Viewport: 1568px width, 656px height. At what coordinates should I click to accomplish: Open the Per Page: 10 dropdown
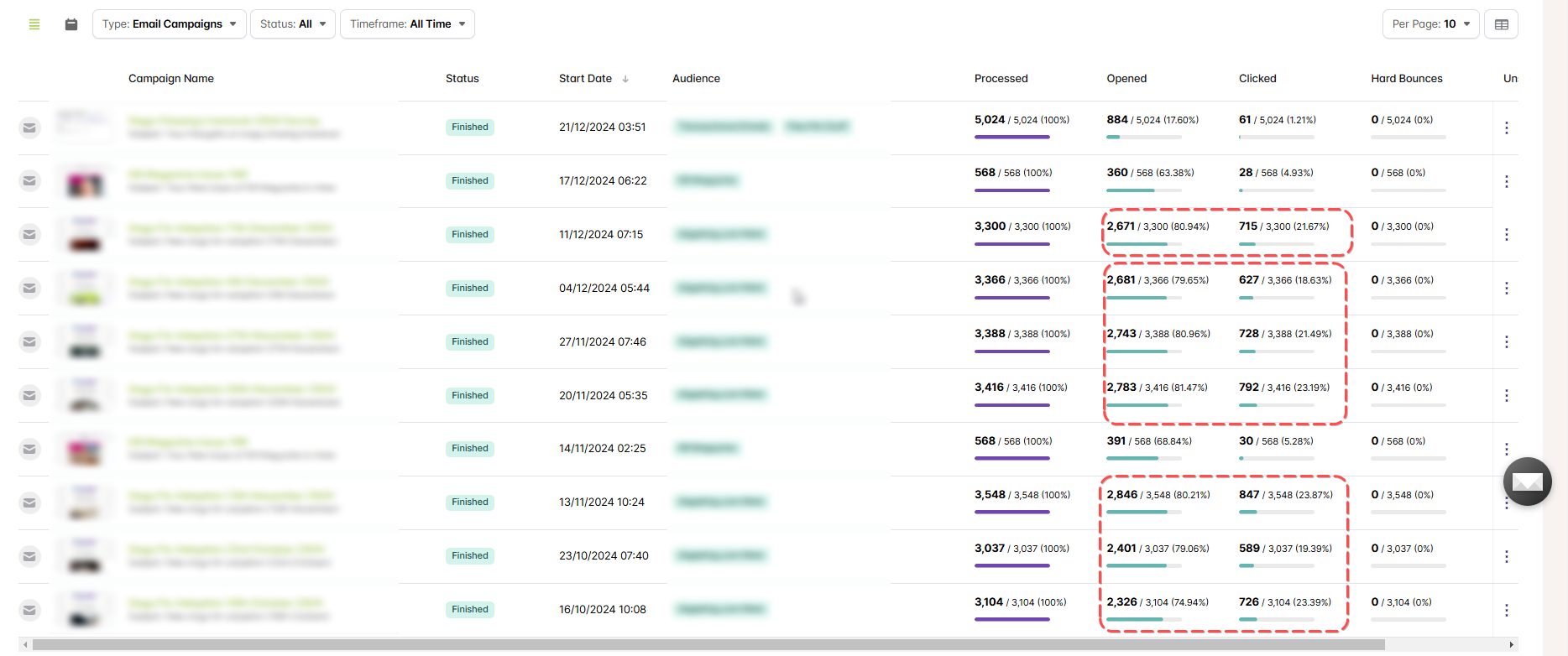(x=1431, y=24)
